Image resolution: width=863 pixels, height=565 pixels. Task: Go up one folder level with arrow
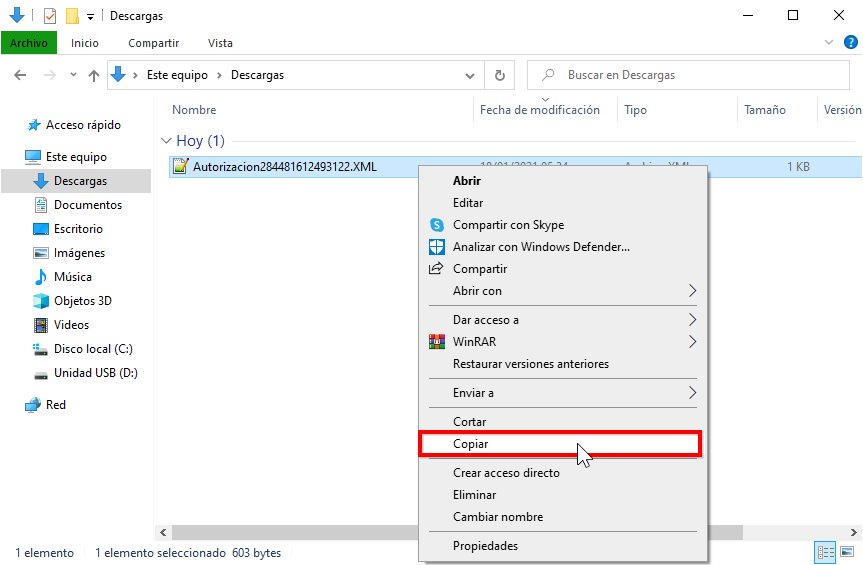[x=94, y=75]
